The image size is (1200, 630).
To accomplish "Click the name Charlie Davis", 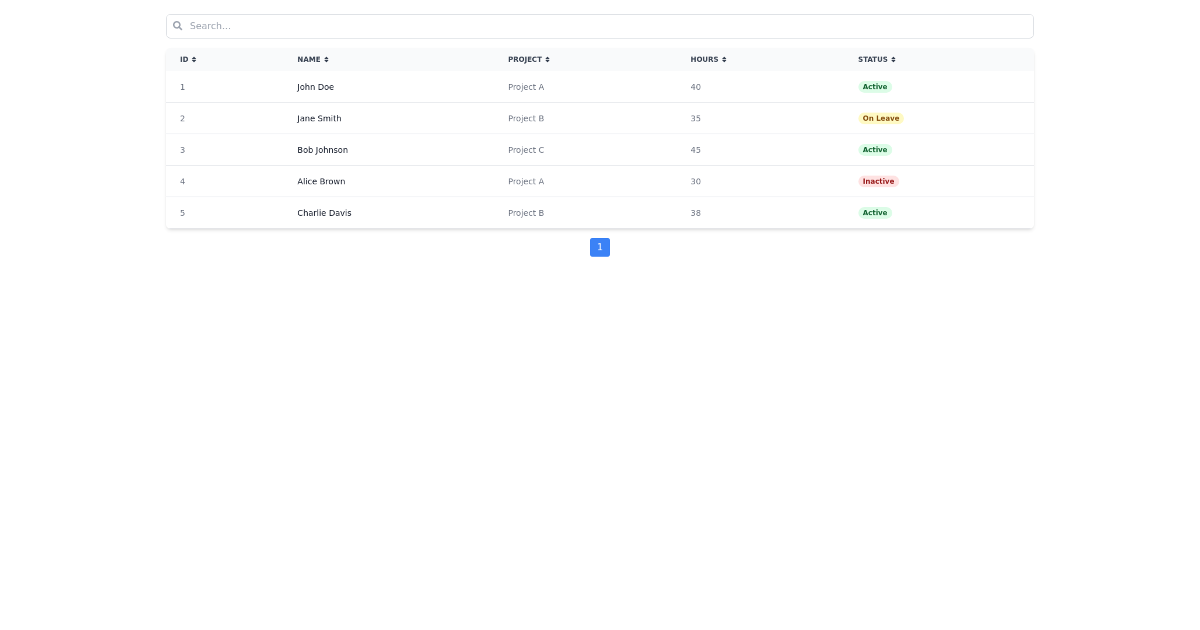I will (324, 212).
